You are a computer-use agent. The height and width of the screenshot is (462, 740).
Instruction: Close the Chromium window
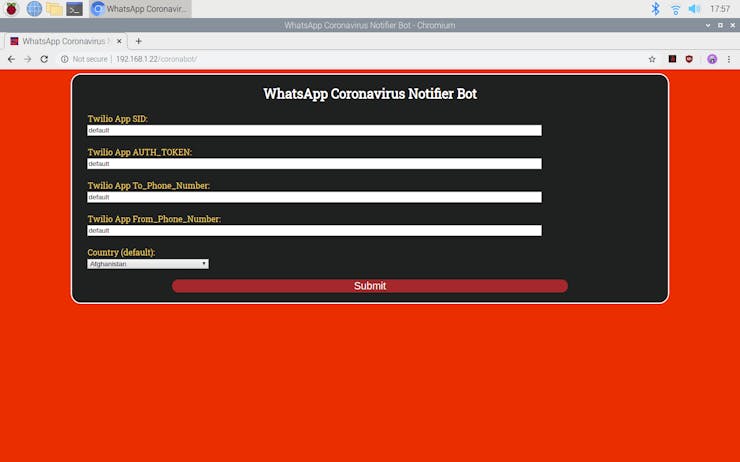732,25
